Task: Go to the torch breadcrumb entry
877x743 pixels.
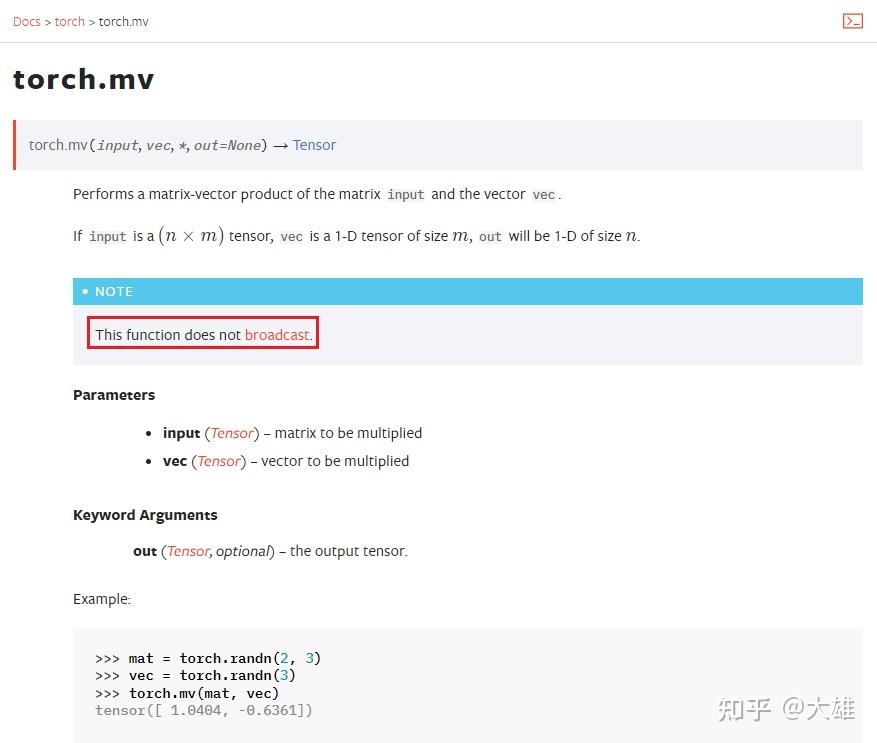Action: click(69, 21)
